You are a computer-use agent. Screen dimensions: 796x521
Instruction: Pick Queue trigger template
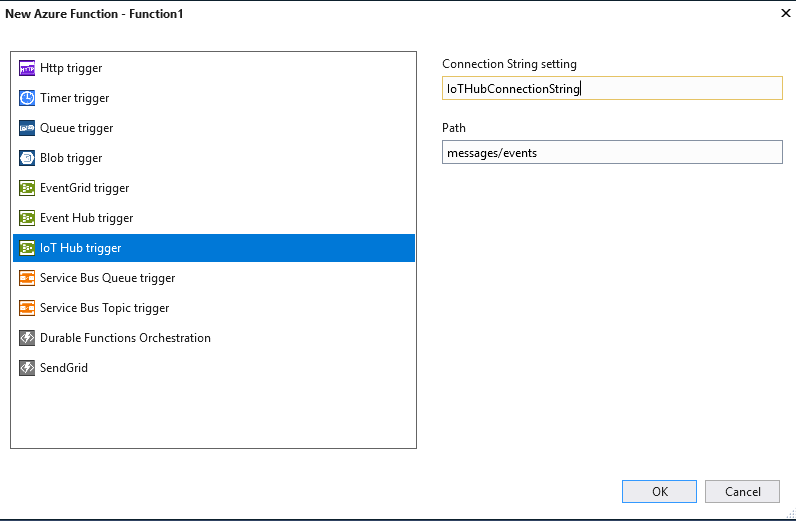click(x=77, y=128)
